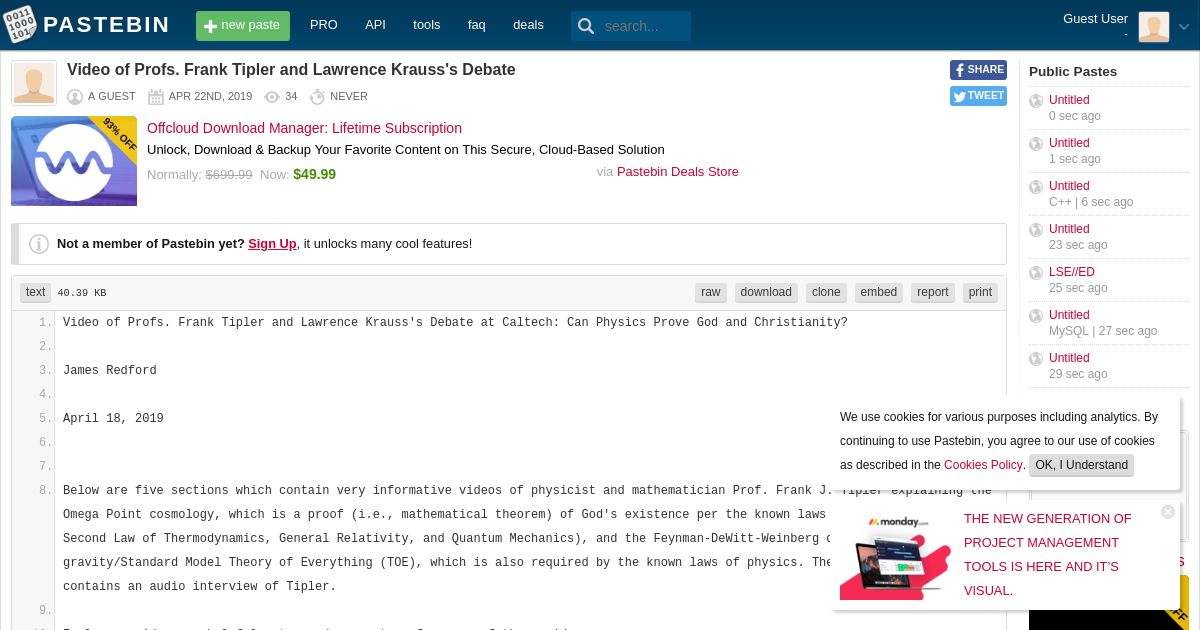
Task: Clone this paste
Action: [x=826, y=292]
